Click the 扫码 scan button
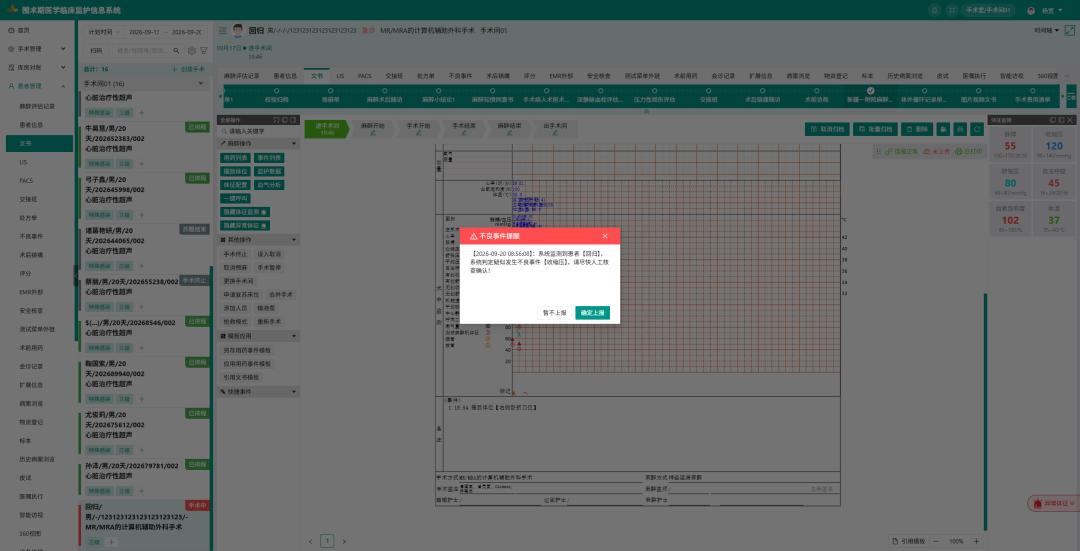This screenshot has height=551, width=1080. point(96,50)
